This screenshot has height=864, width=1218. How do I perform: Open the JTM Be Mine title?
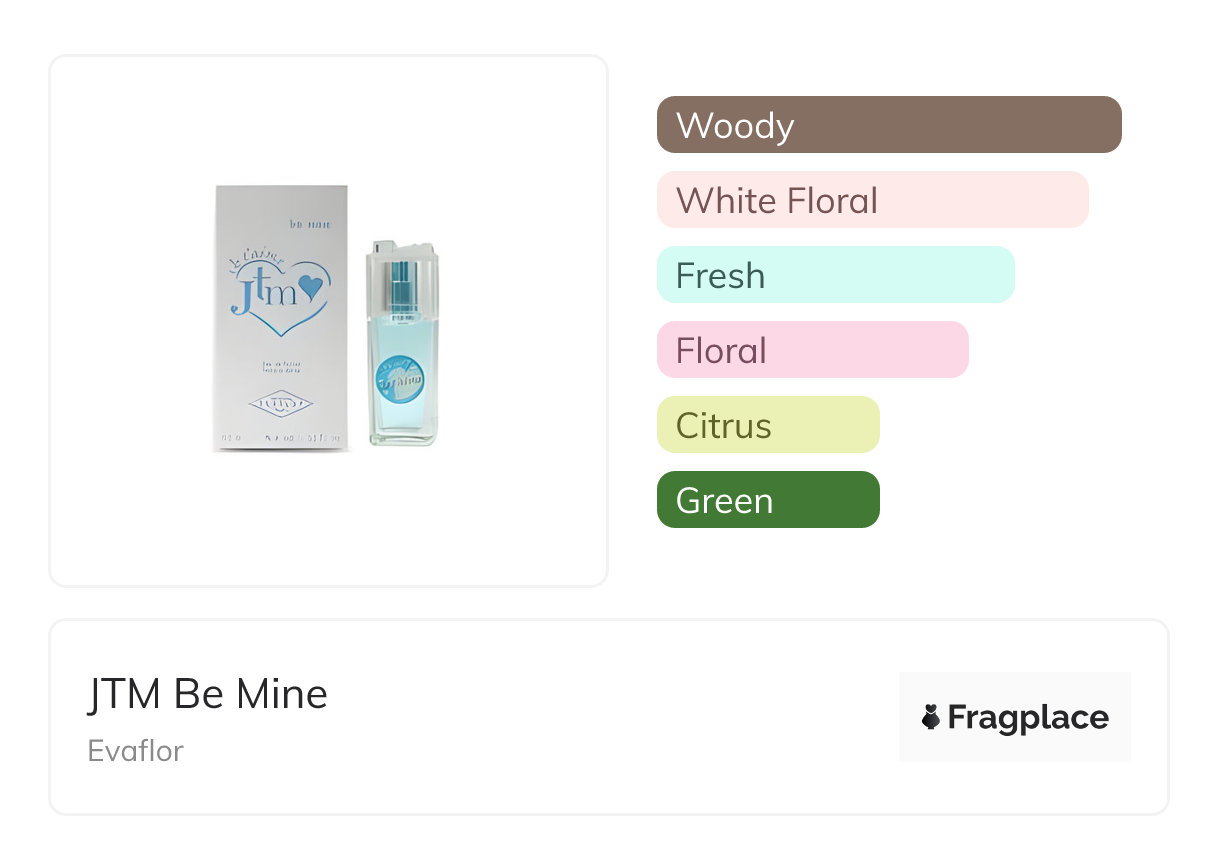point(208,695)
